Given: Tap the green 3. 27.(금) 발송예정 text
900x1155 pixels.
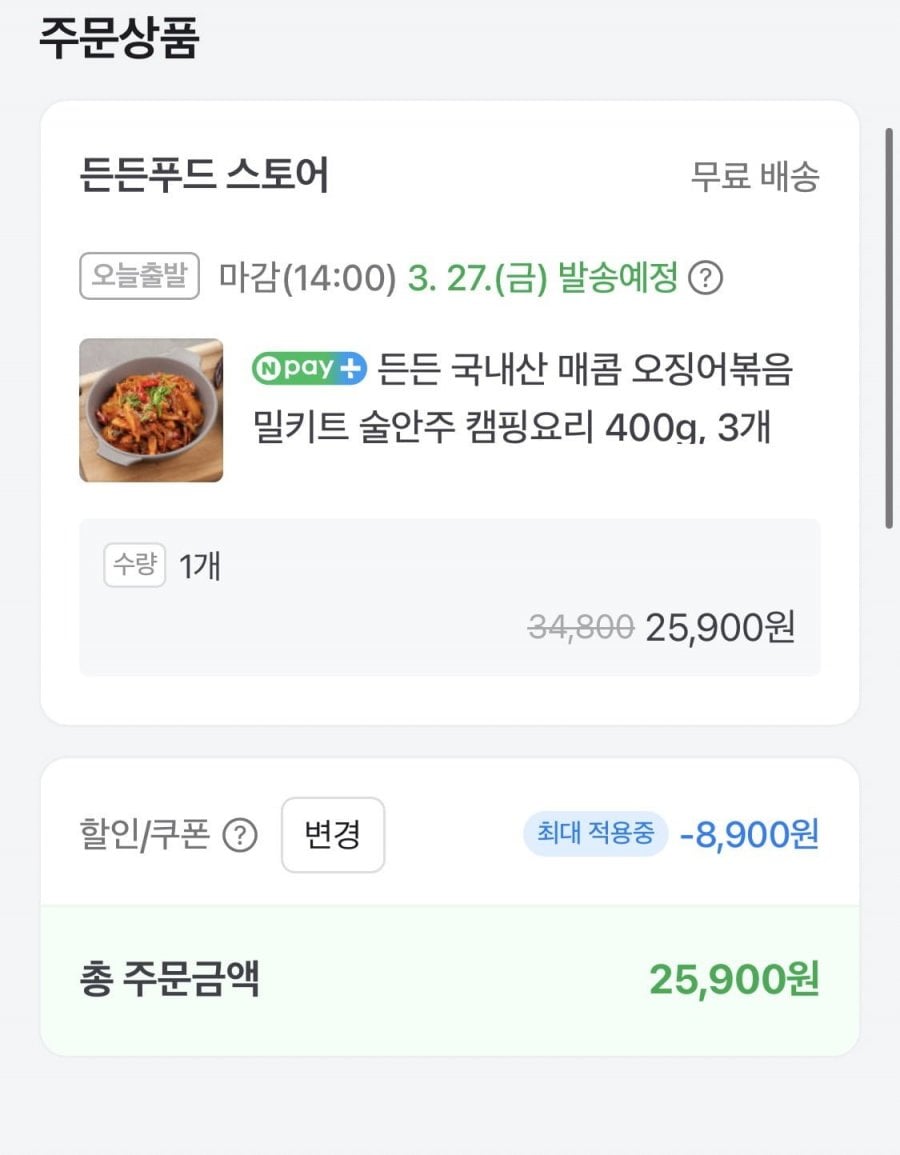Looking at the screenshot, I should [543, 278].
